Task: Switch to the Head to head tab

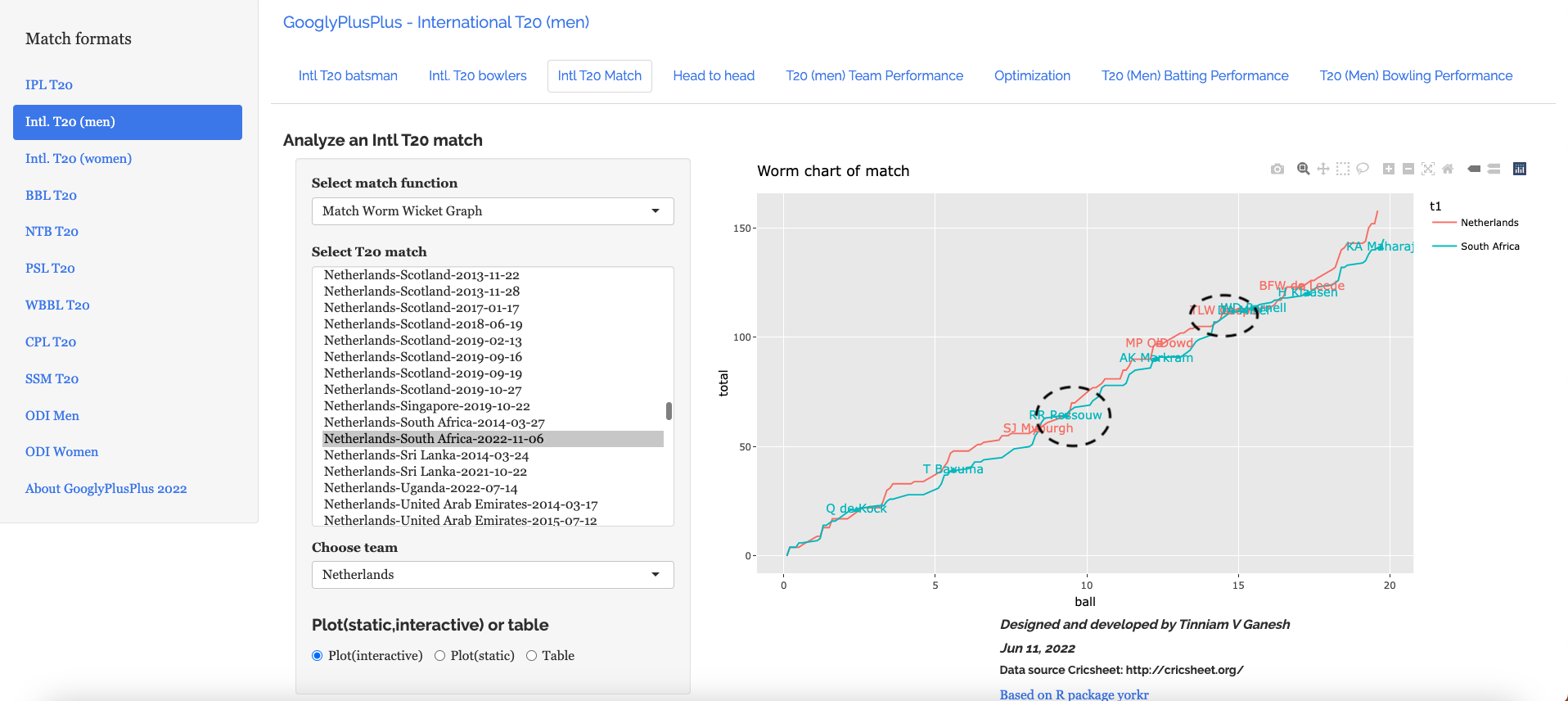Action: click(714, 76)
